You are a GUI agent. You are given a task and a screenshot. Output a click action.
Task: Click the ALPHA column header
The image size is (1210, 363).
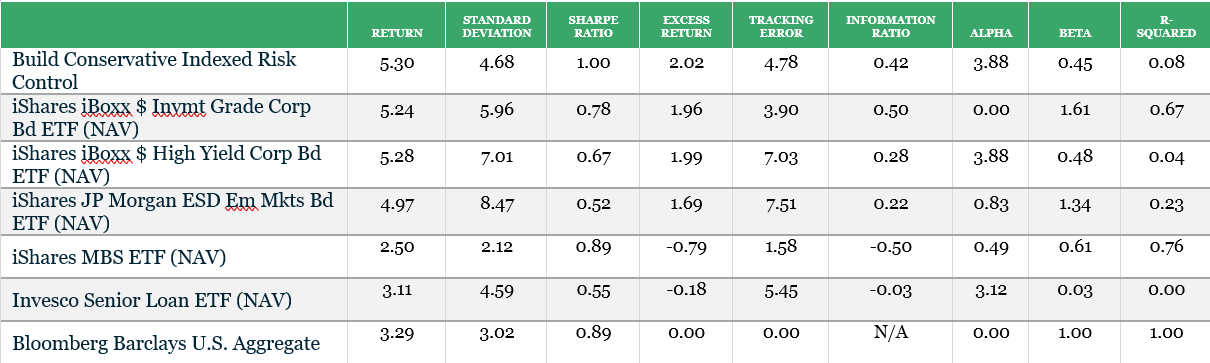tap(991, 33)
